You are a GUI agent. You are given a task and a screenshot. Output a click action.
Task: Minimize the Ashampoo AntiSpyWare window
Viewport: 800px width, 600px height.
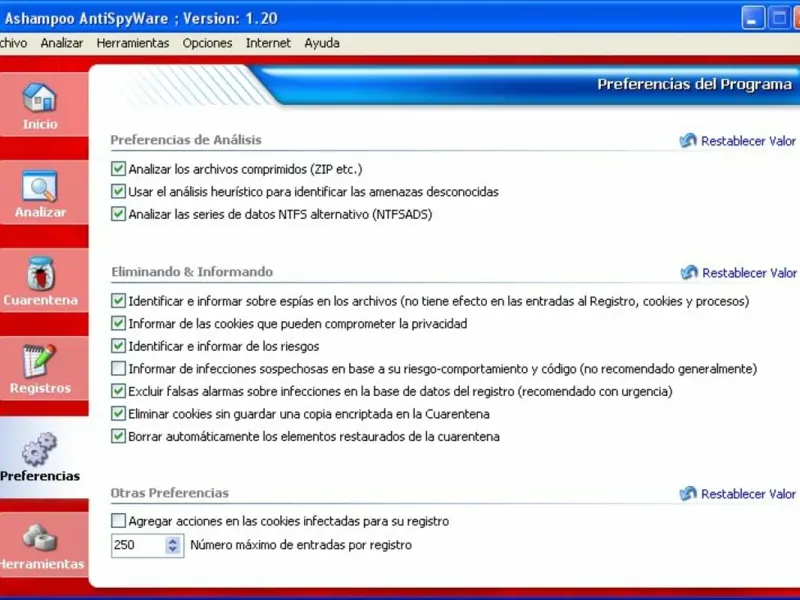click(x=753, y=18)
